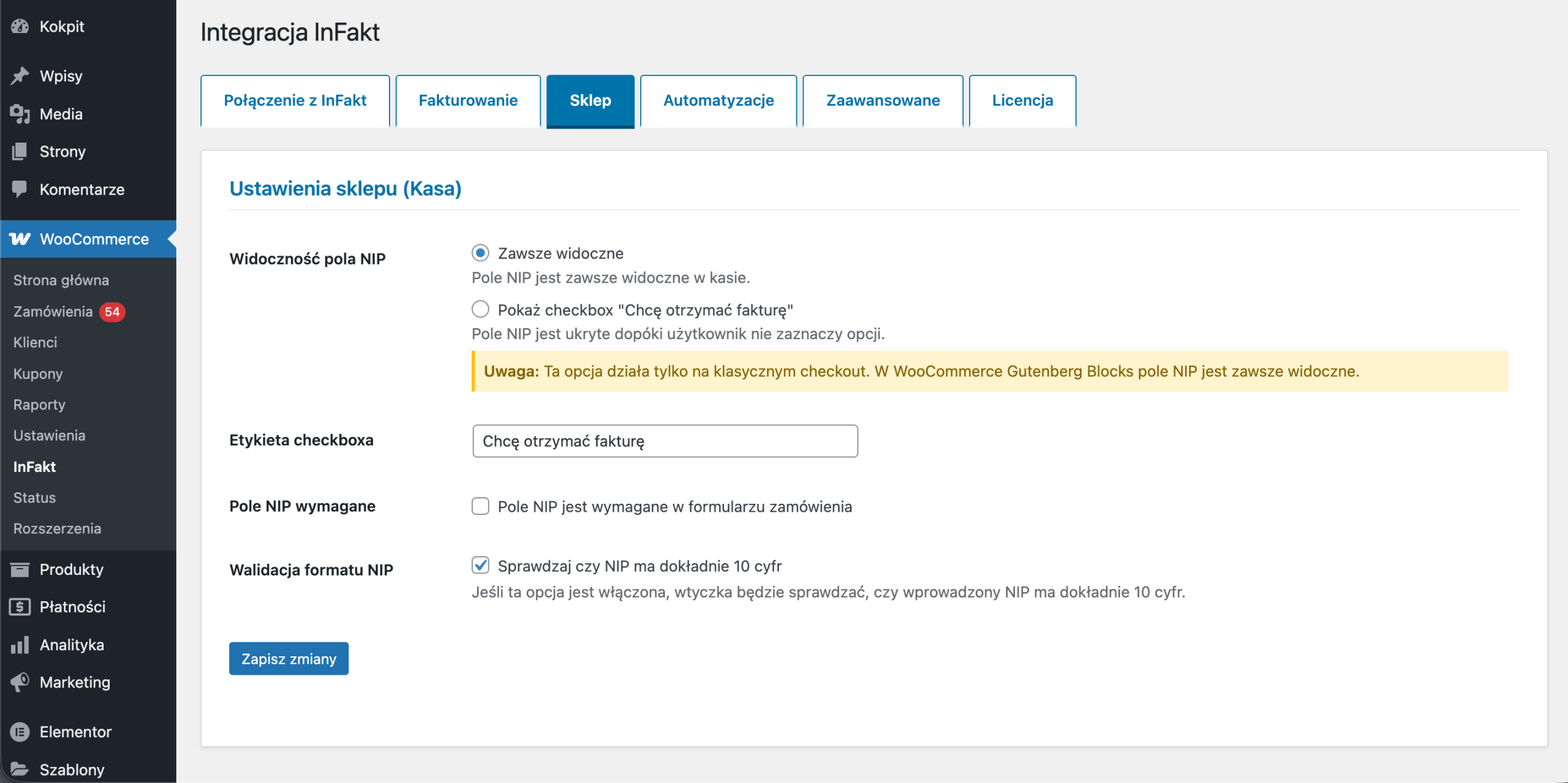
Task: Open the Licencja tab
Action: (x=1022, y=100)
